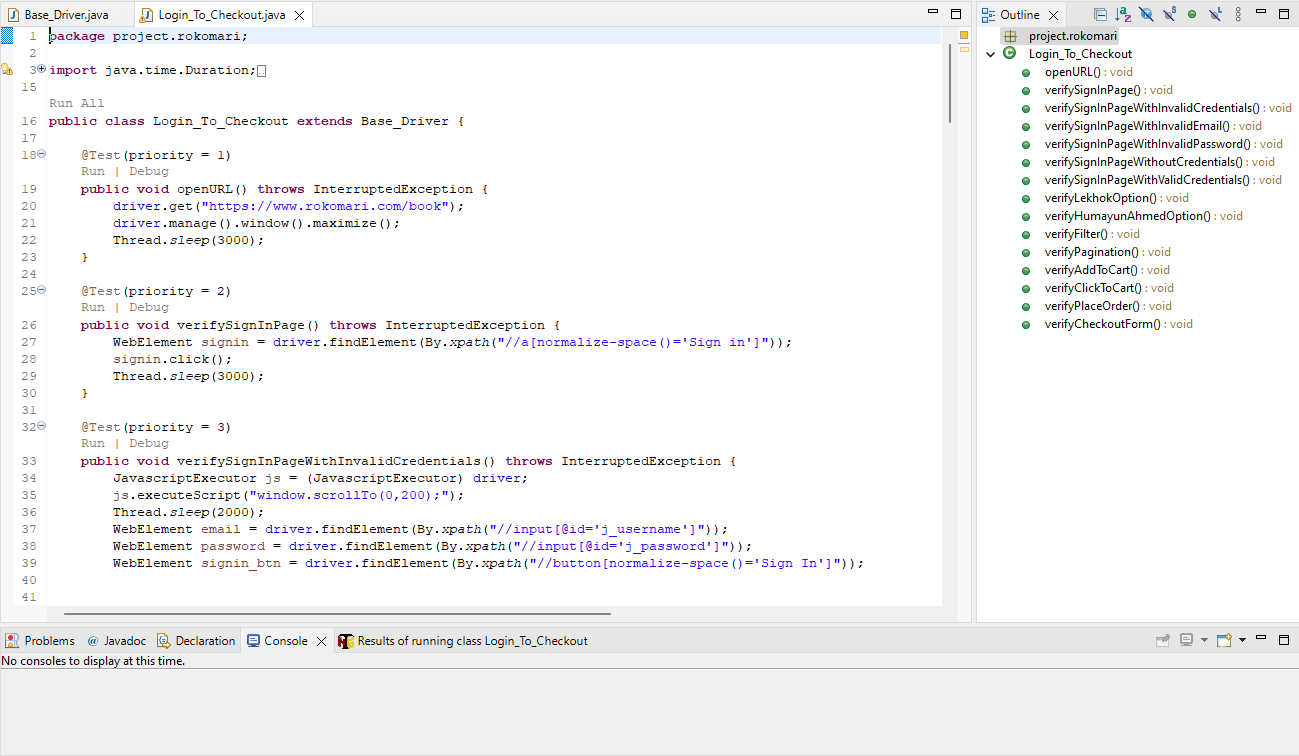Collapse the Login_To_Checkout node in Outline

click(990, 53)
